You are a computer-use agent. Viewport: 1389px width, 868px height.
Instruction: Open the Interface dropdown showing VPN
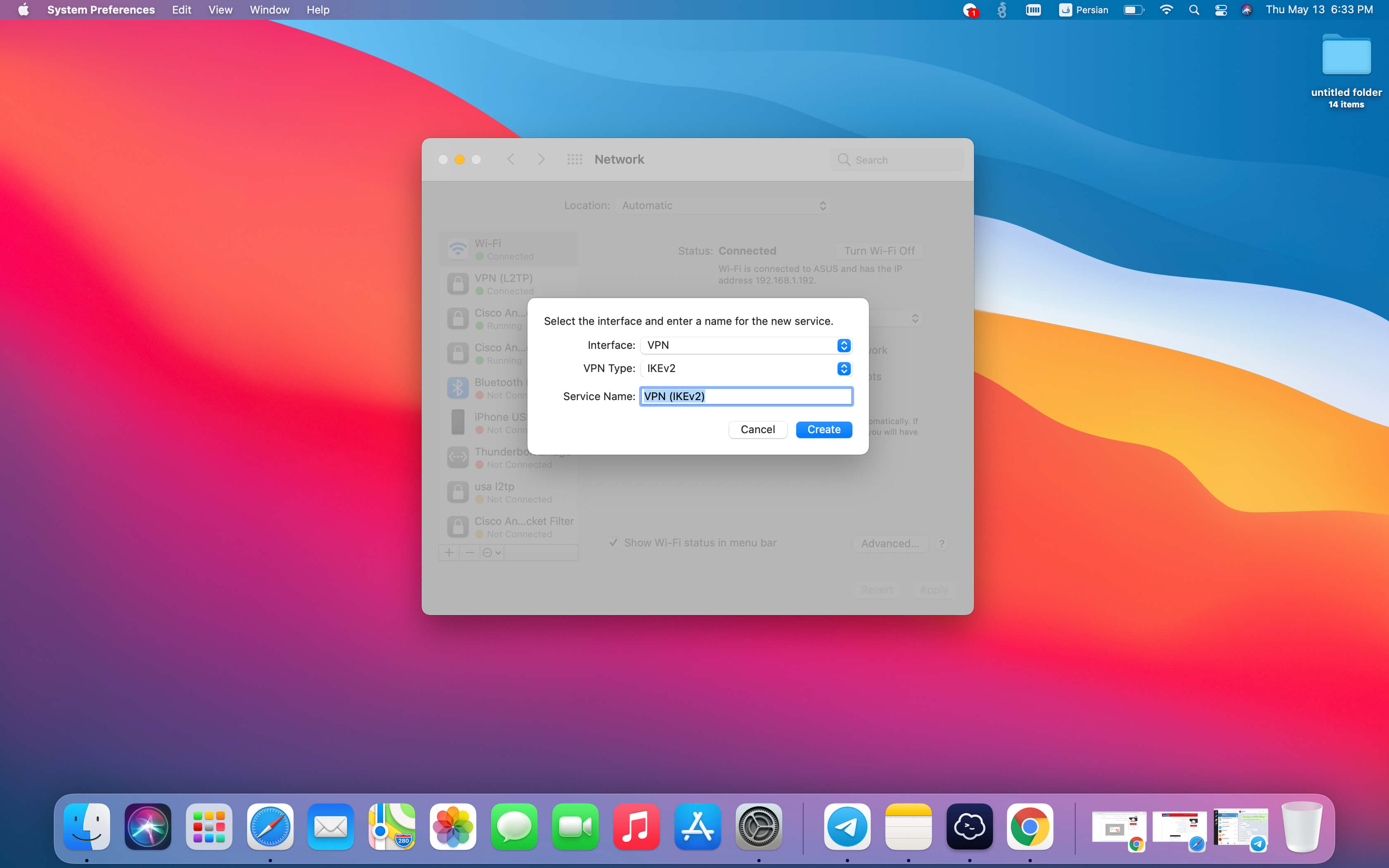[x=746, y=345]
